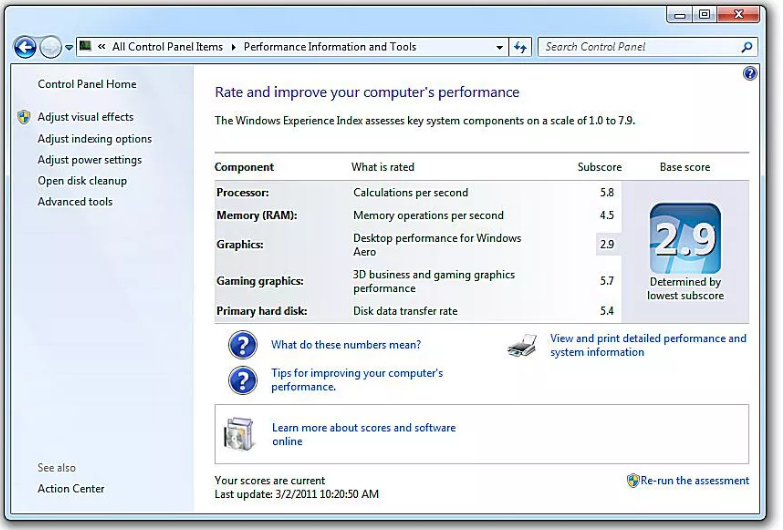783x530 pixels.
Task: Click Memory operations per second text
Action: tap(428, 215)
